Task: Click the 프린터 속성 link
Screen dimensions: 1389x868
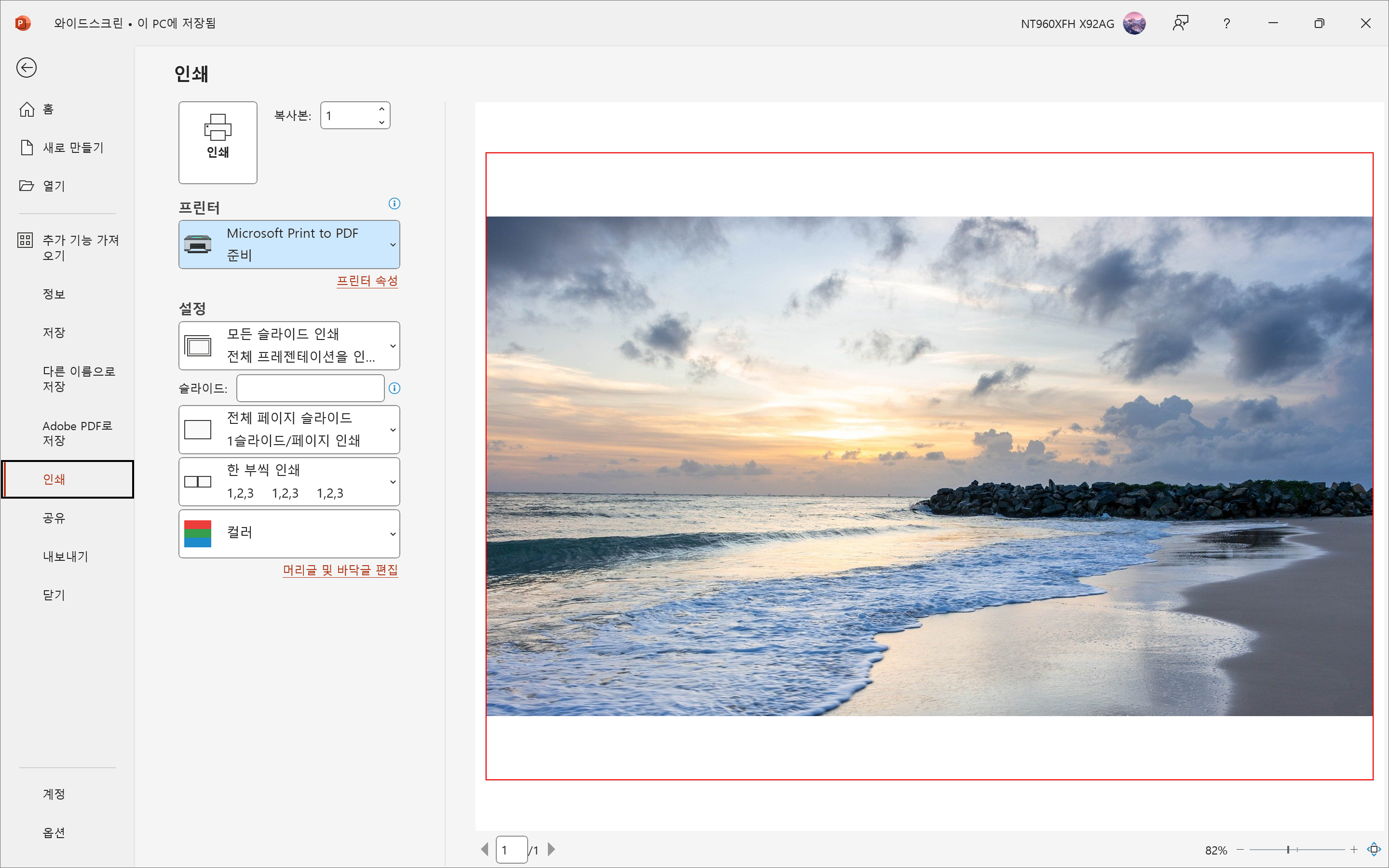Action: click(367, 281)
